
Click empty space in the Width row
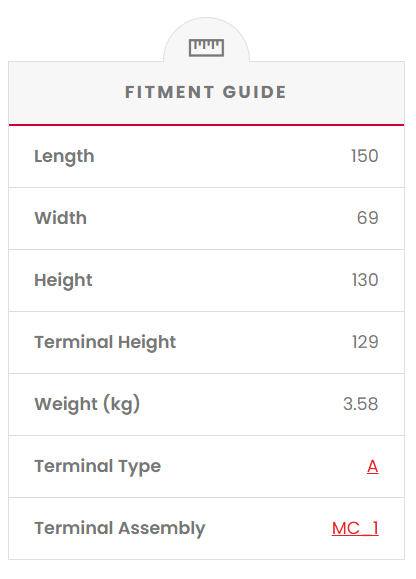(221, 218)
